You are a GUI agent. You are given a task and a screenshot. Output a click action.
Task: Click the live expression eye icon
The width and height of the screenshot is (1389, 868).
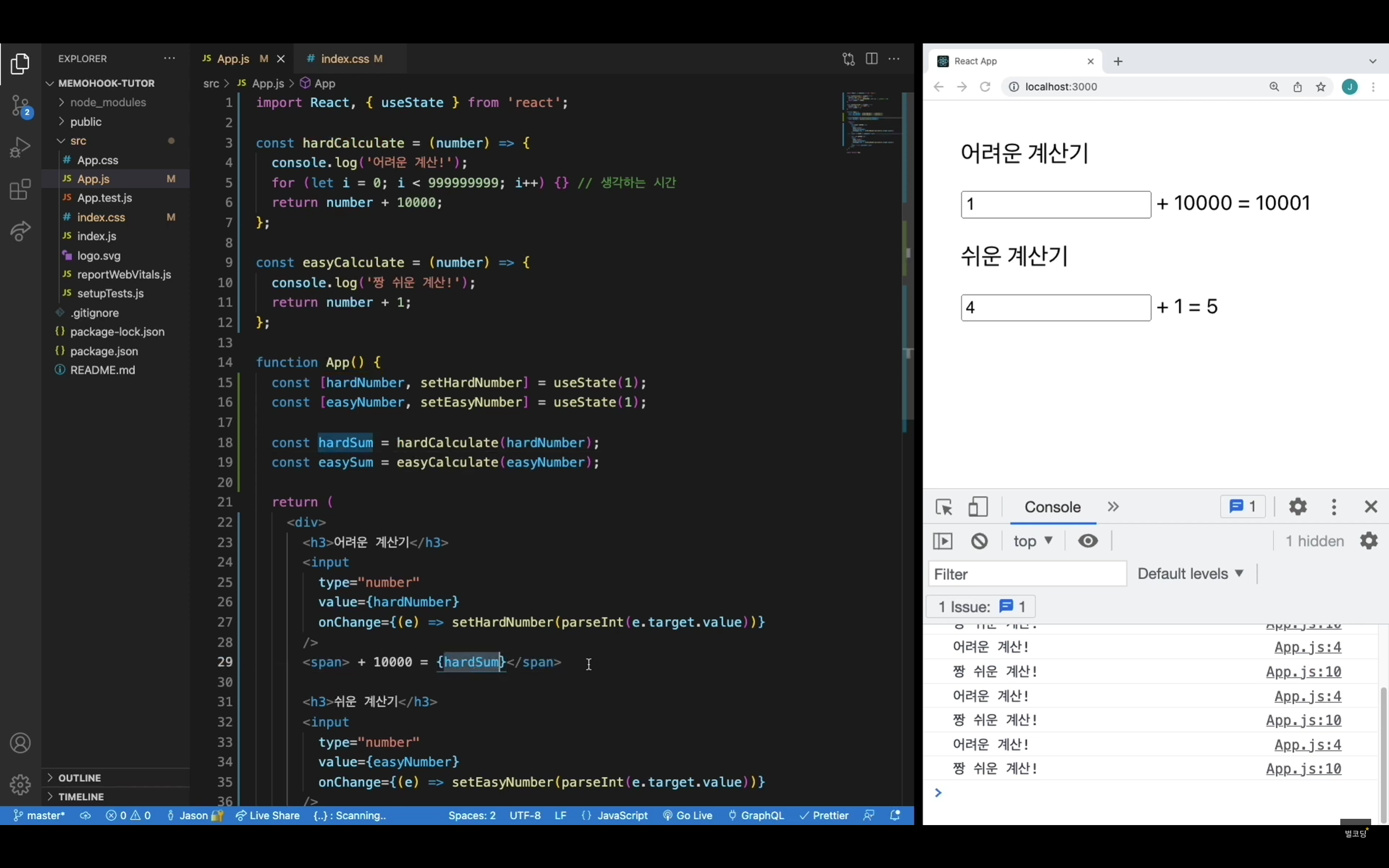coord(1088,541)
